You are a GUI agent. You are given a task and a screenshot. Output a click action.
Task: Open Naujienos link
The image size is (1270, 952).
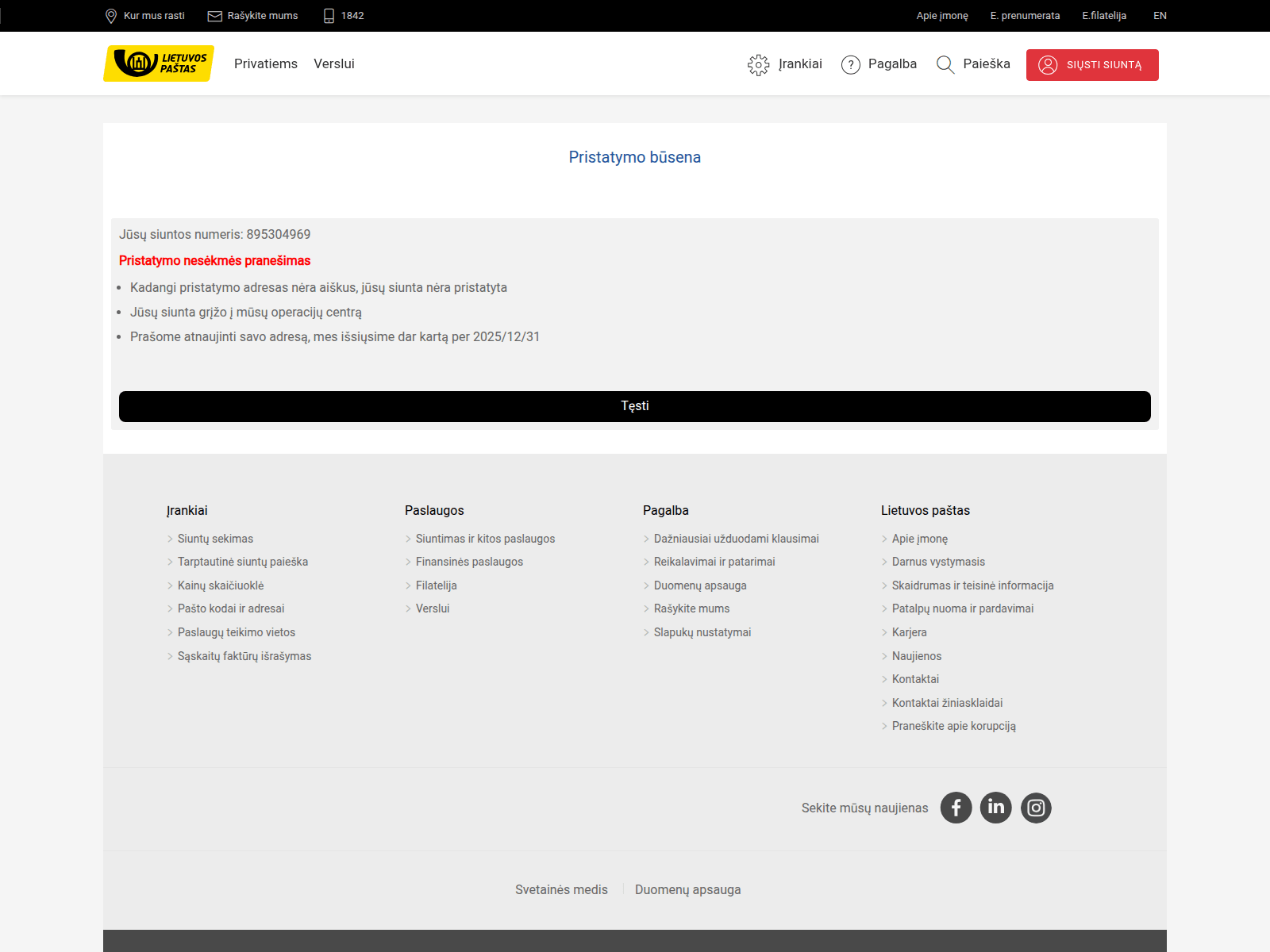[917, 656]
